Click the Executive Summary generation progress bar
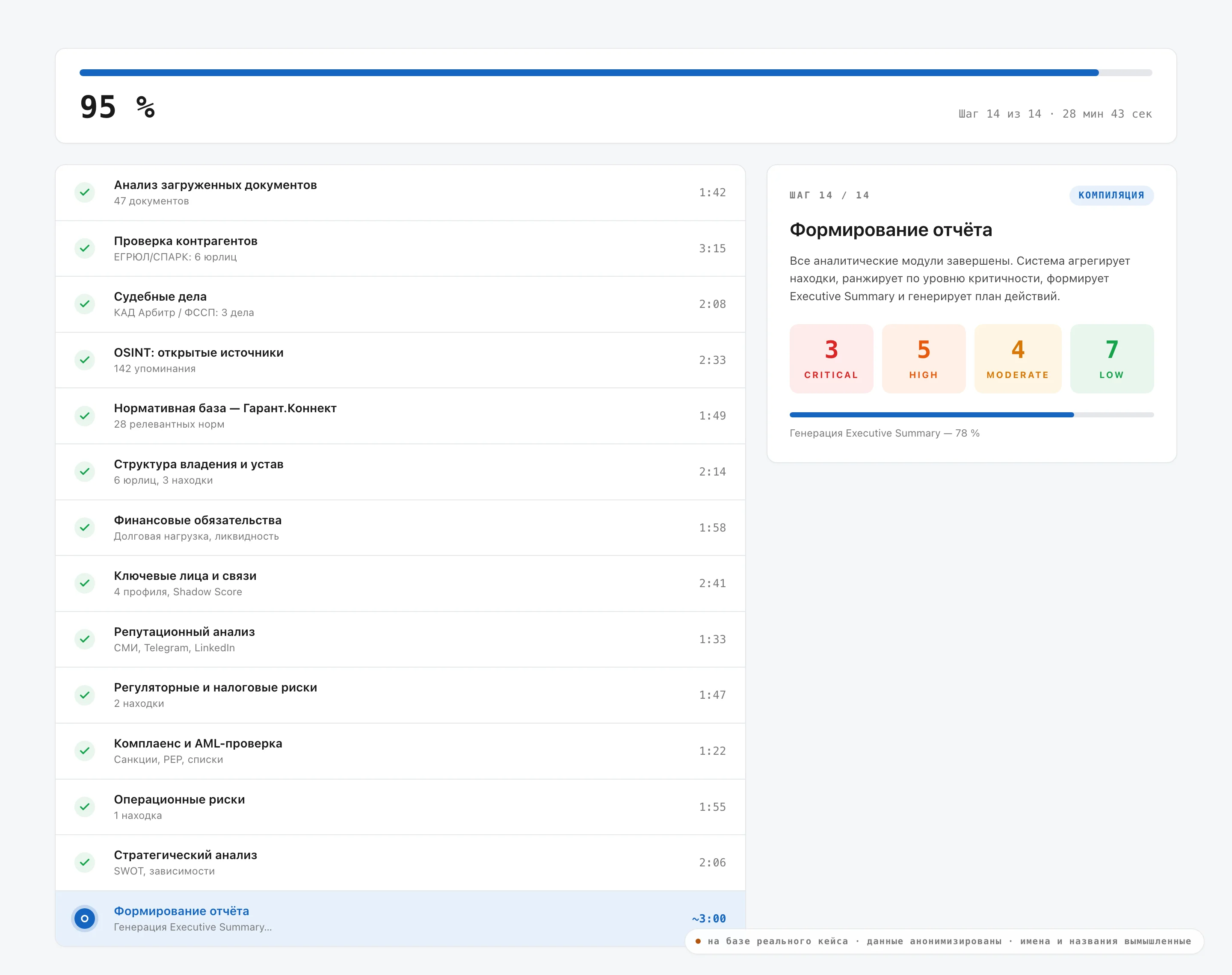1232x975 pixels. (x=971, y=415)
